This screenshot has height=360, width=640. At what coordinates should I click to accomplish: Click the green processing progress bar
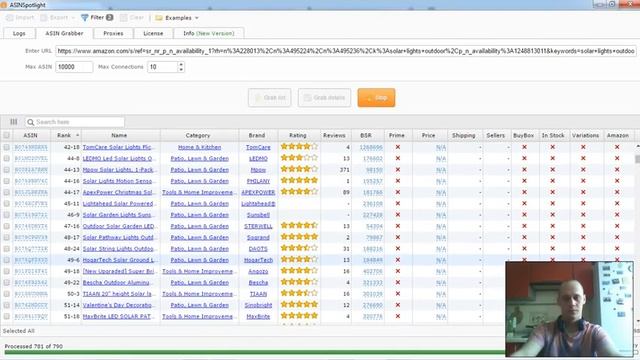coord(255,352)
